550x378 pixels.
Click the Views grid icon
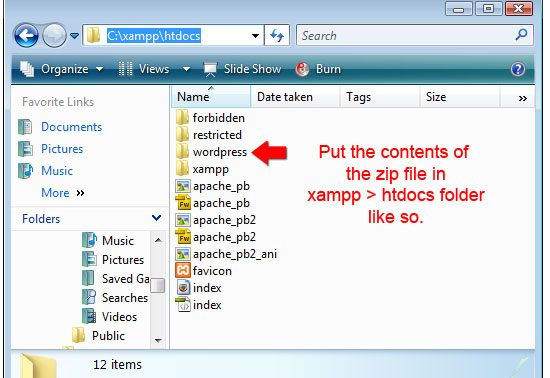(125, 69)
